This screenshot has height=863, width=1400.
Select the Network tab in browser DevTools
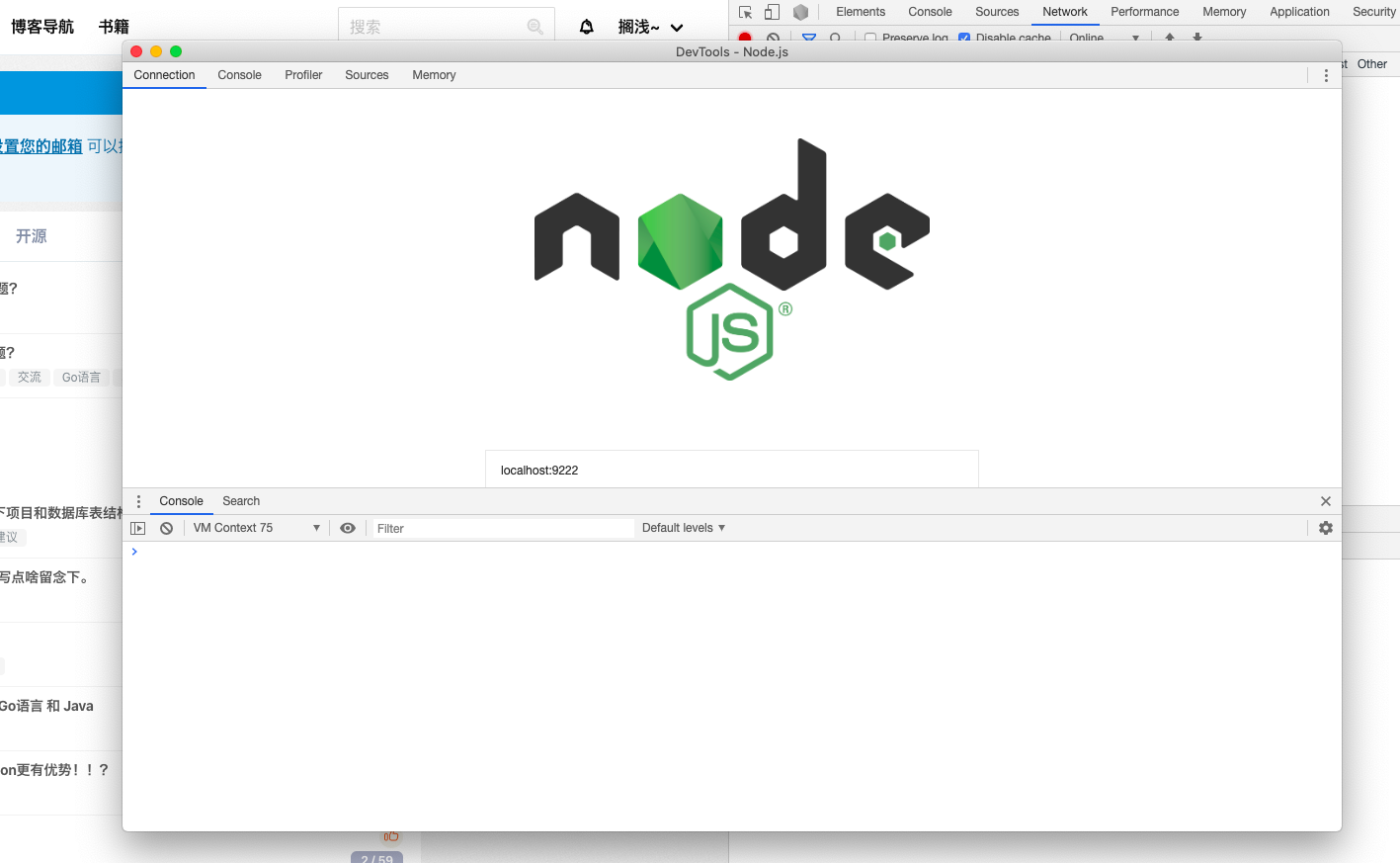1065,12
